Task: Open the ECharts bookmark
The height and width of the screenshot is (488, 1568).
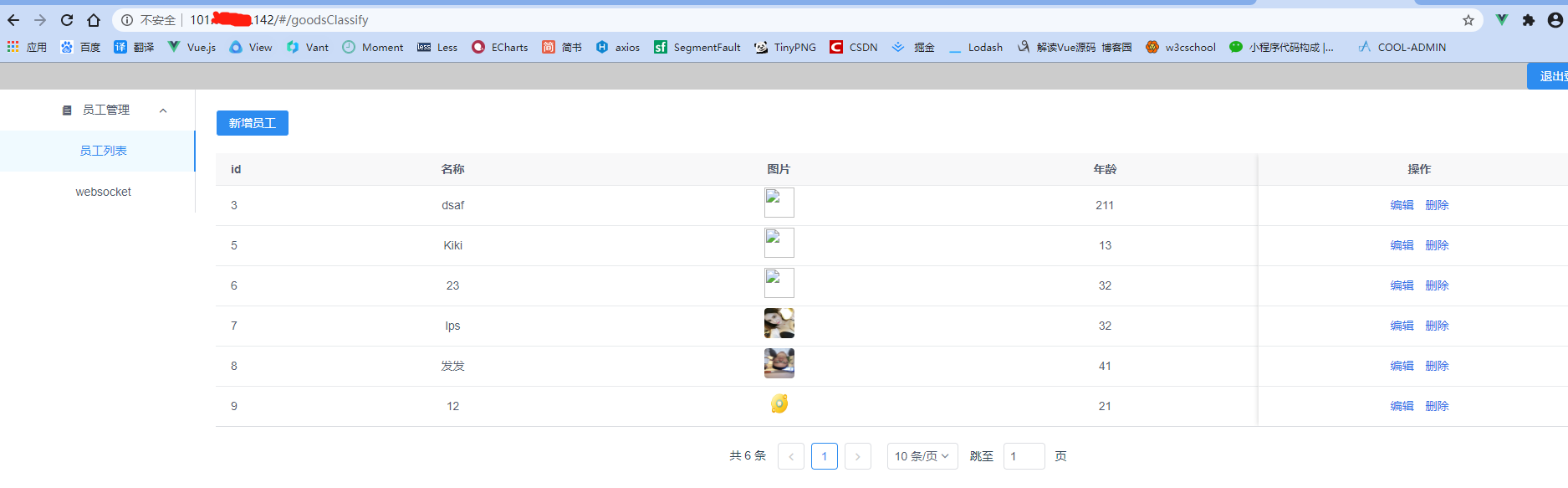Action: [x=500, y=47]
